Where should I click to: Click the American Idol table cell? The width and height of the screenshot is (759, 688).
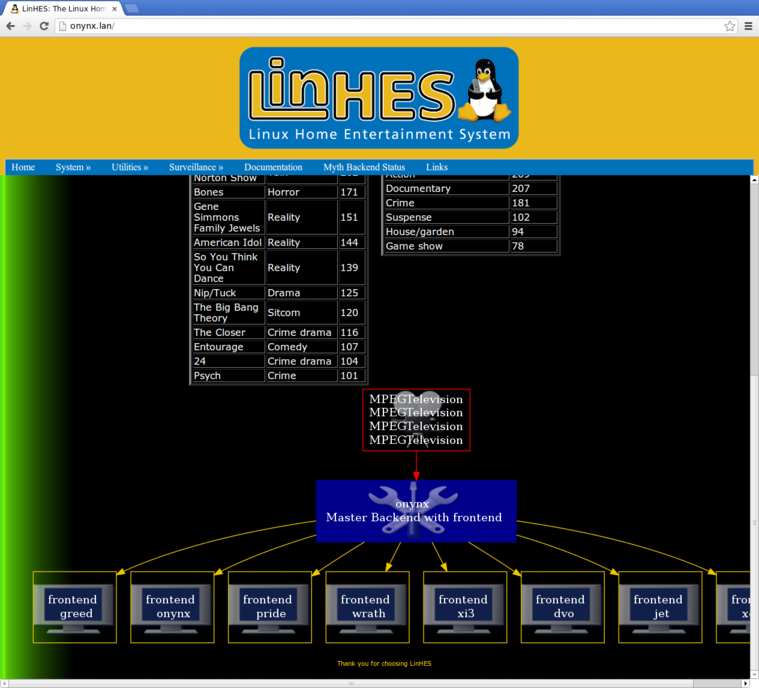coord(228,243)
